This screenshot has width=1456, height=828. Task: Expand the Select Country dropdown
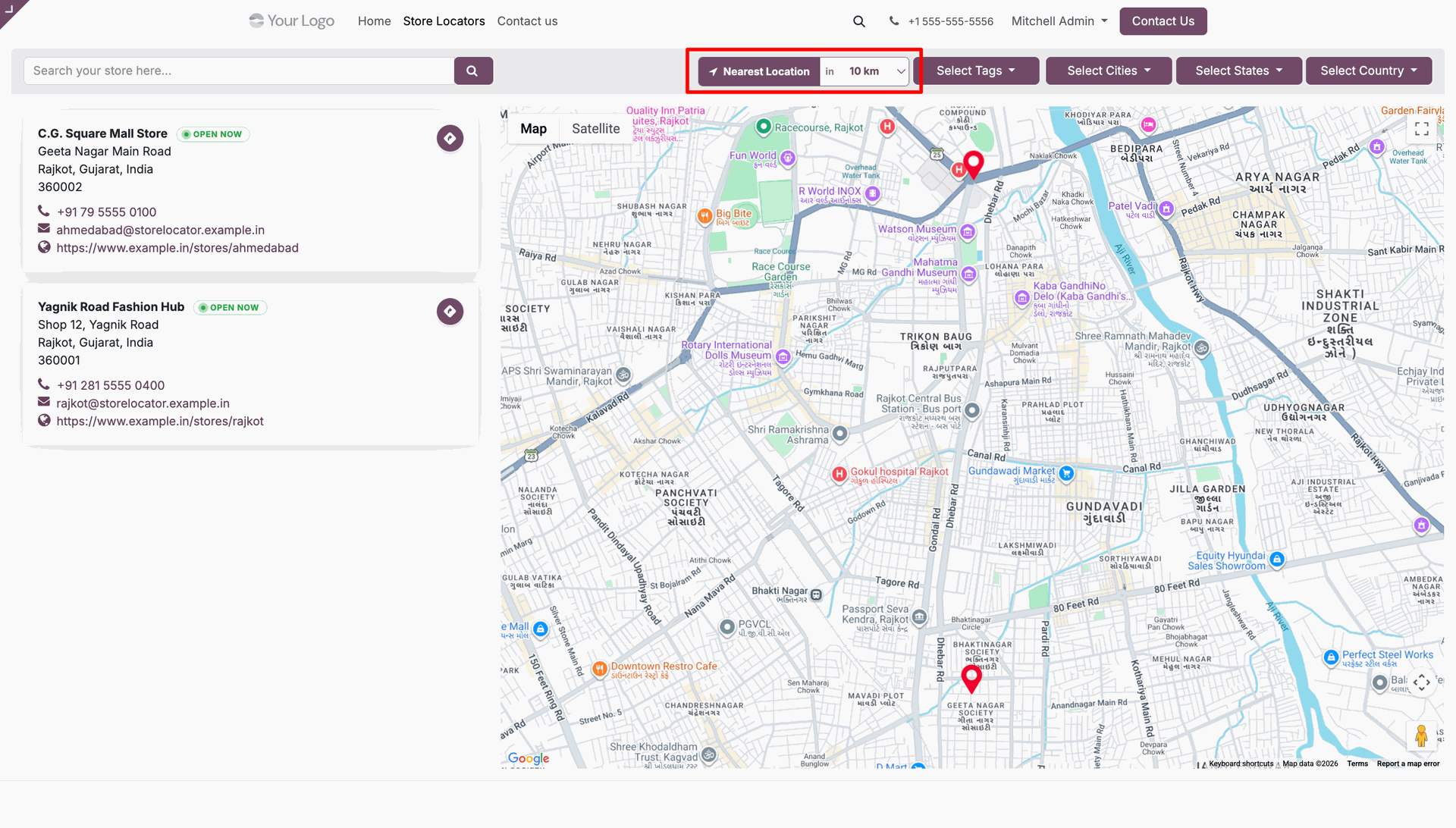coord(1369,71)
